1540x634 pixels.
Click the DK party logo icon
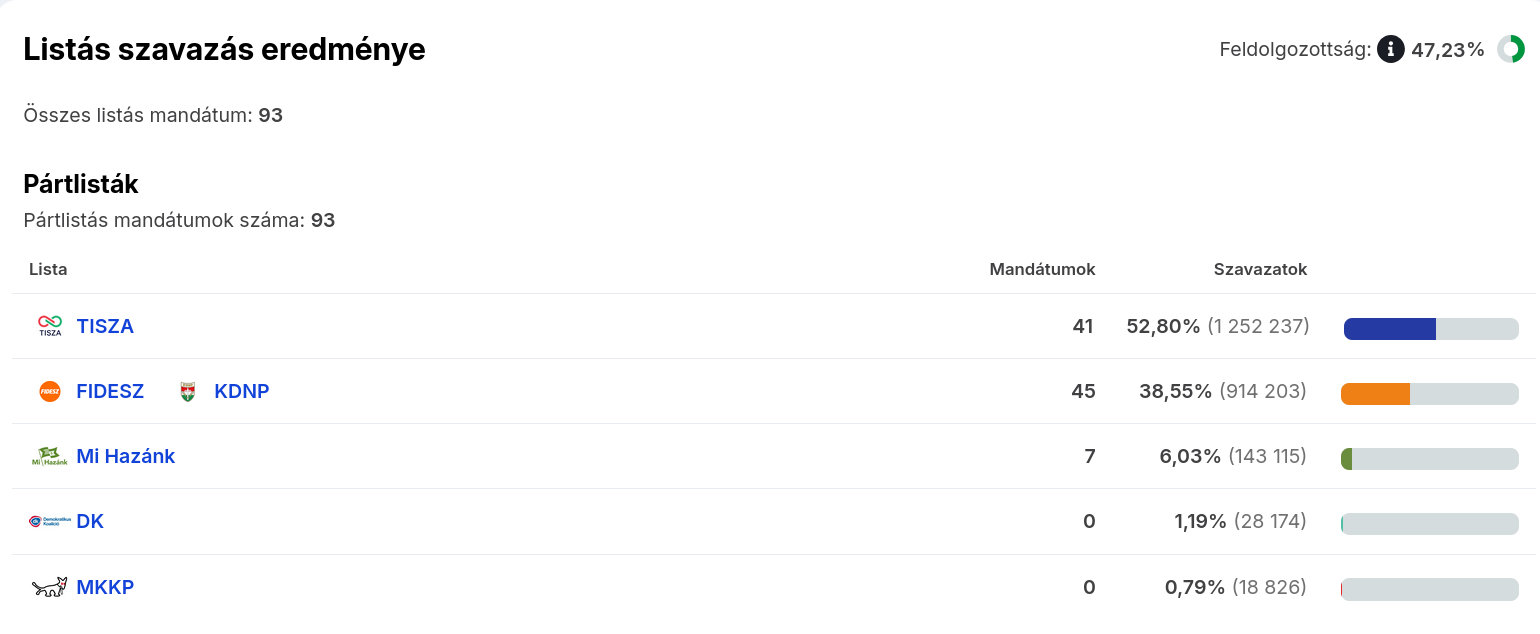pyautogui.click(x=50, y=522)
